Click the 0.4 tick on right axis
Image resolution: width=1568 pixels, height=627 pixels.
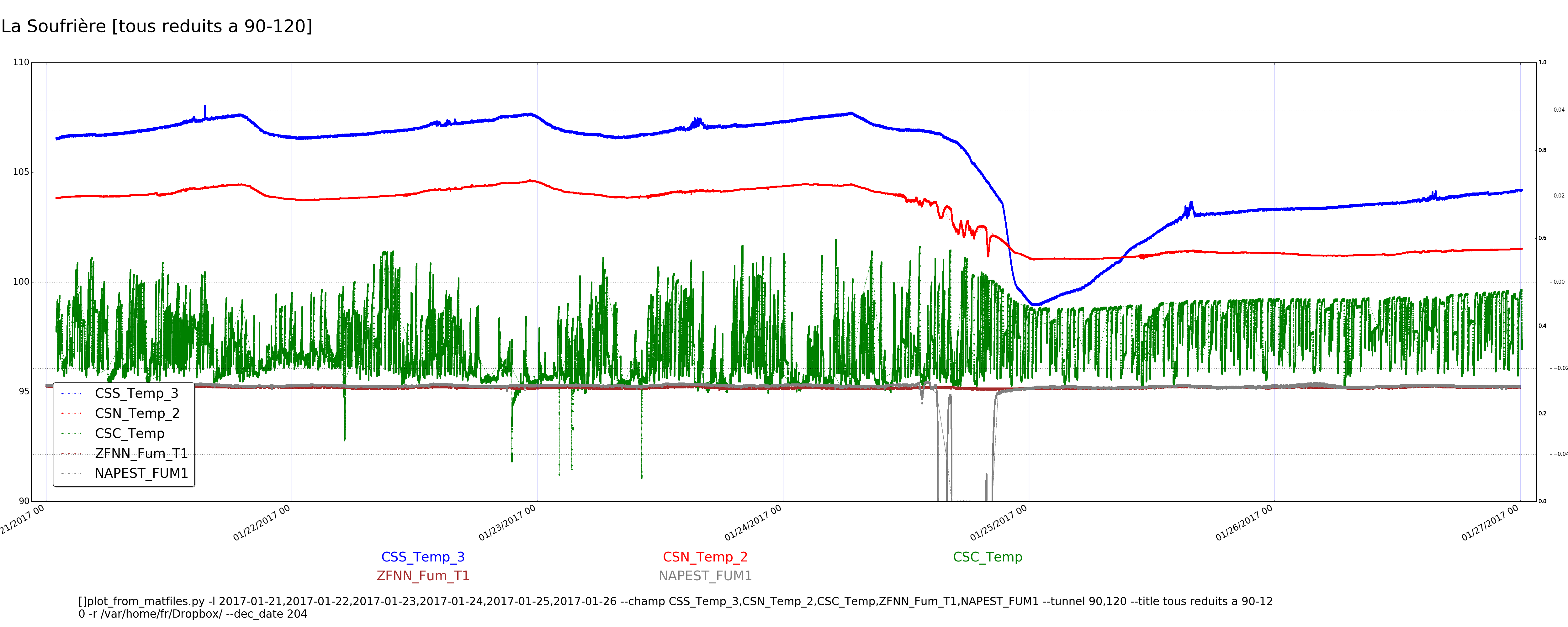(1542, 326)
